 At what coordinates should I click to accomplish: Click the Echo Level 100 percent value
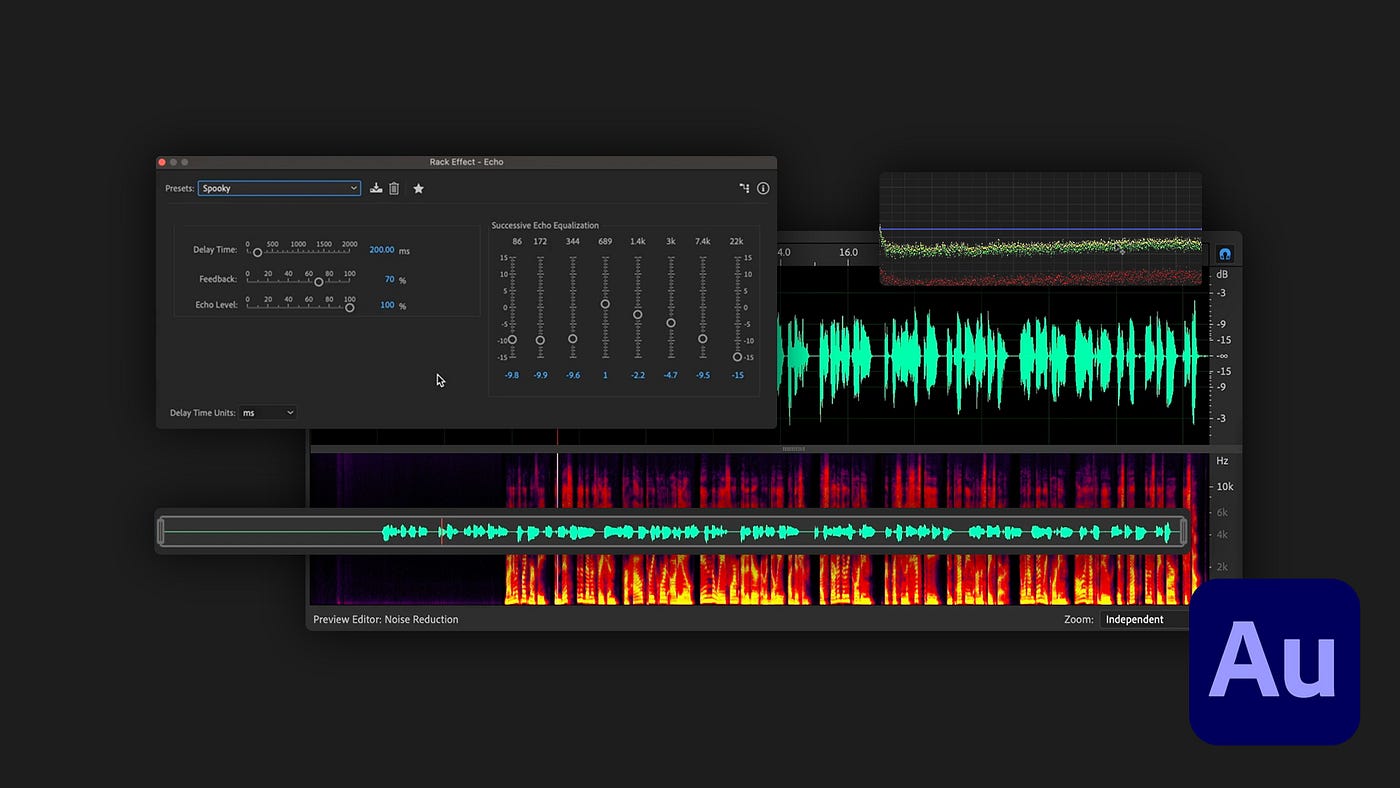click(387, 305)
